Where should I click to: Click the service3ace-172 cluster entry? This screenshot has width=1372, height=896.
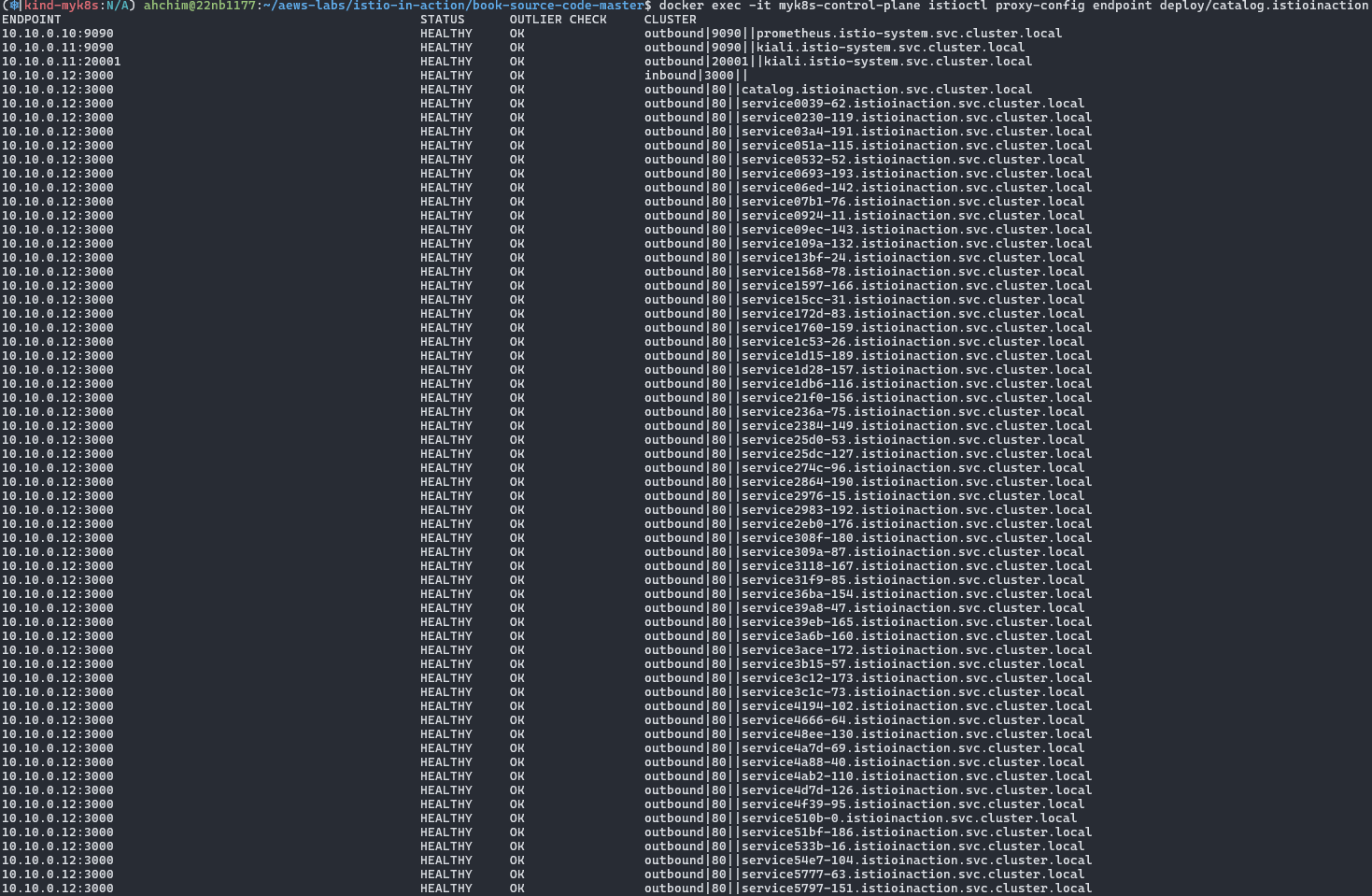pos(868,650)
